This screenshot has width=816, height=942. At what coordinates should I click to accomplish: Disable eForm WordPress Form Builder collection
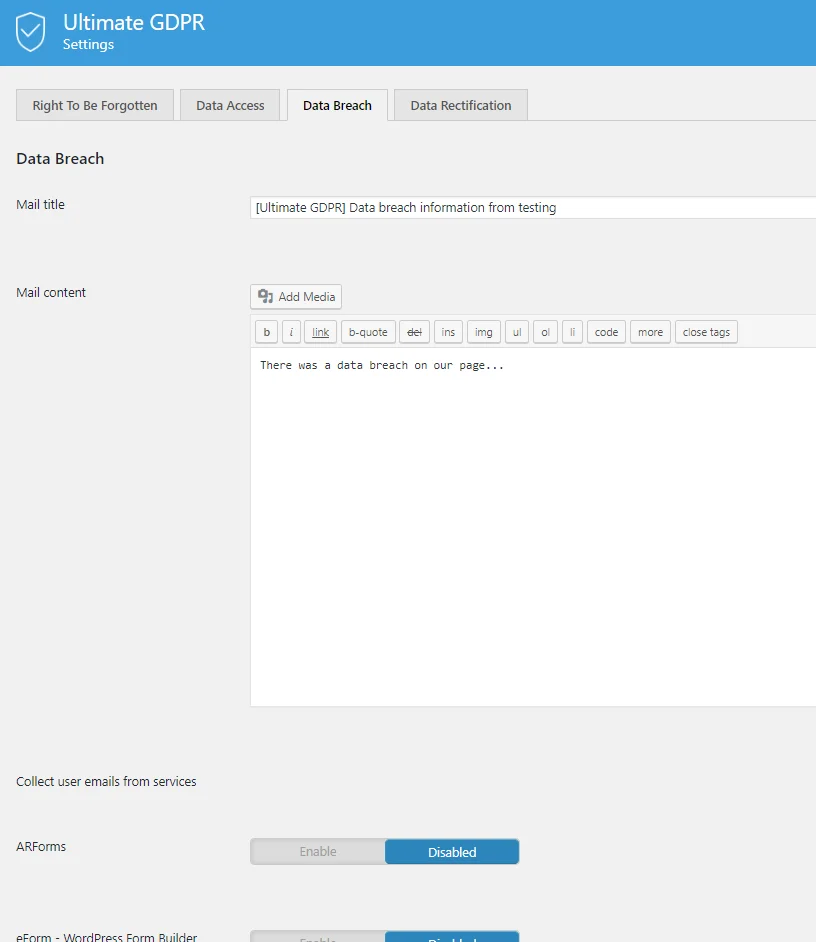pyautogui.click(x=452, y=936)
